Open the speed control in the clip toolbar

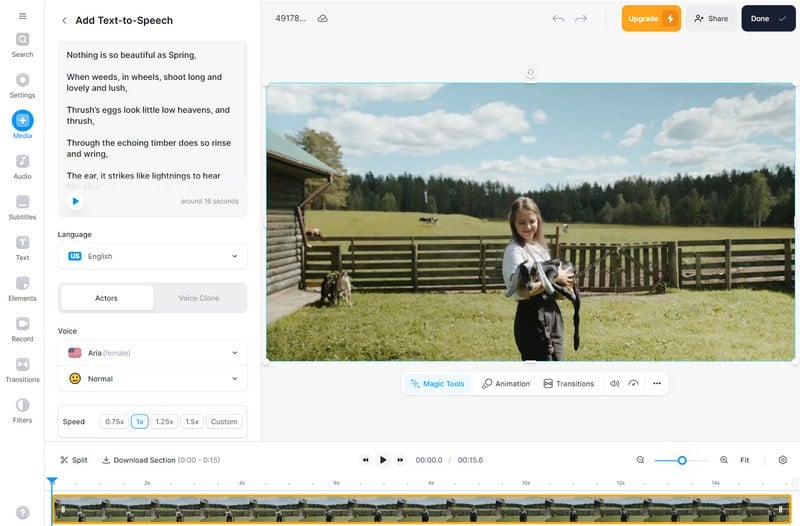pyautogui.click(x=633, y=383)
